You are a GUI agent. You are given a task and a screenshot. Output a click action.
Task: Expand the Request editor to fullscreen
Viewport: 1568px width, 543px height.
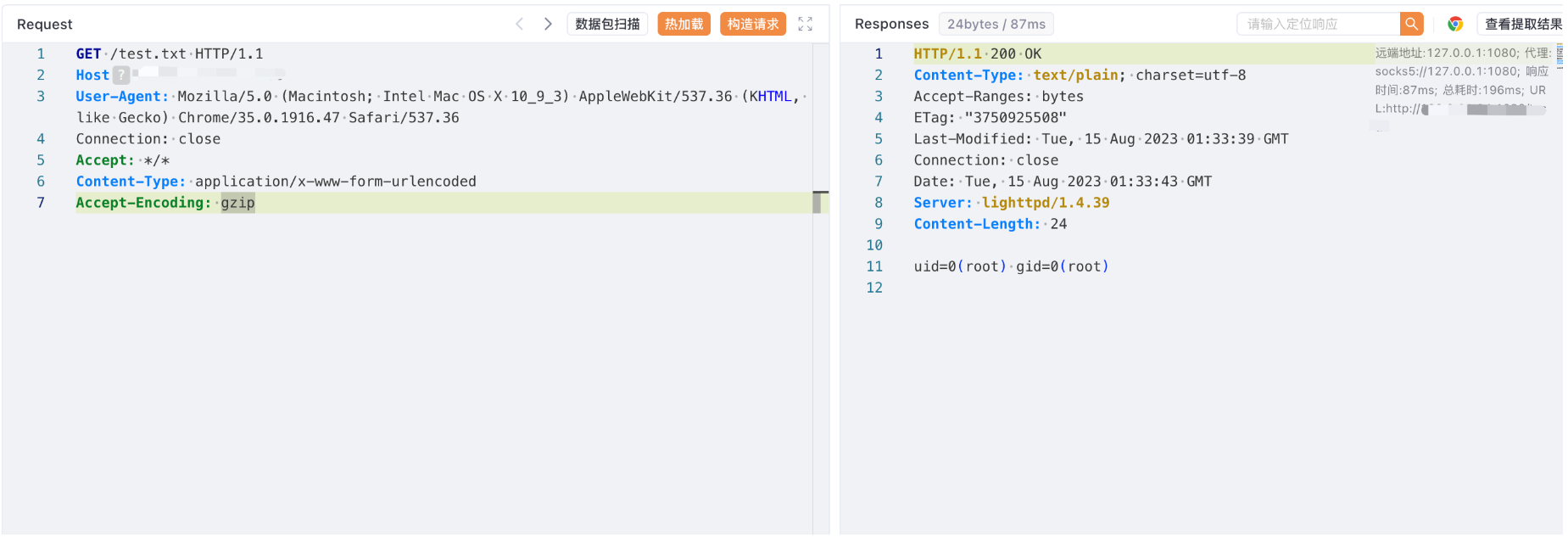point(805,24)
